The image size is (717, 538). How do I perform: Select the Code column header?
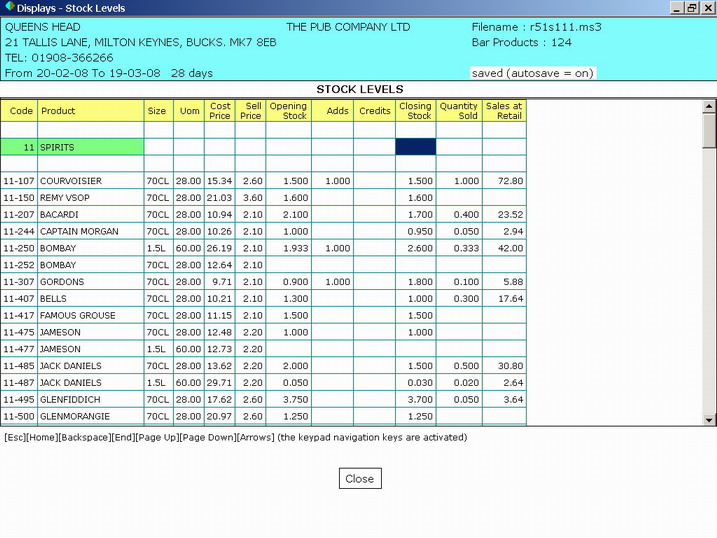20,111
